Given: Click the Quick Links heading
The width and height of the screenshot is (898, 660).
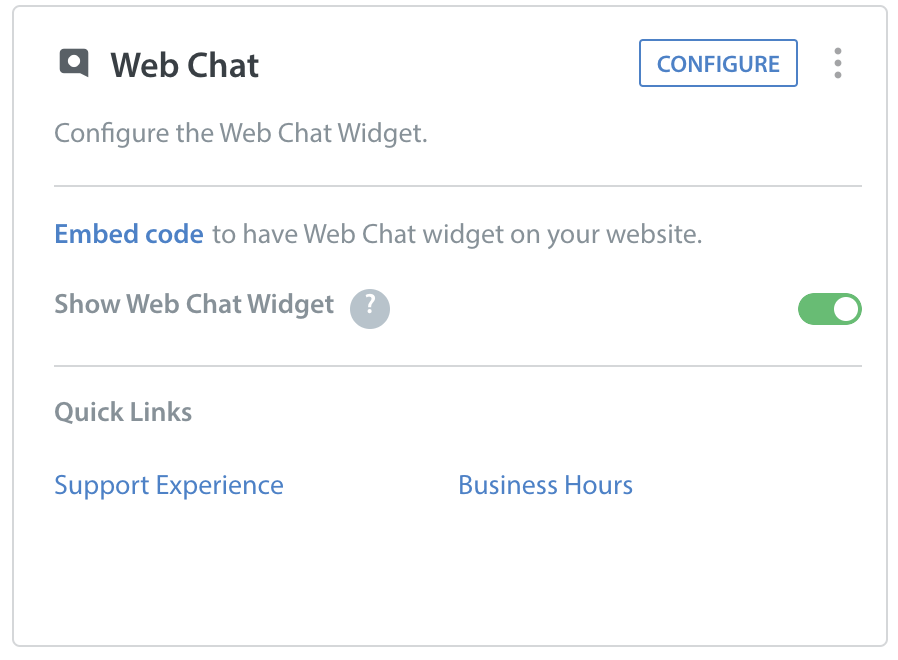Looking at the screenshot, I should (123, 412).
